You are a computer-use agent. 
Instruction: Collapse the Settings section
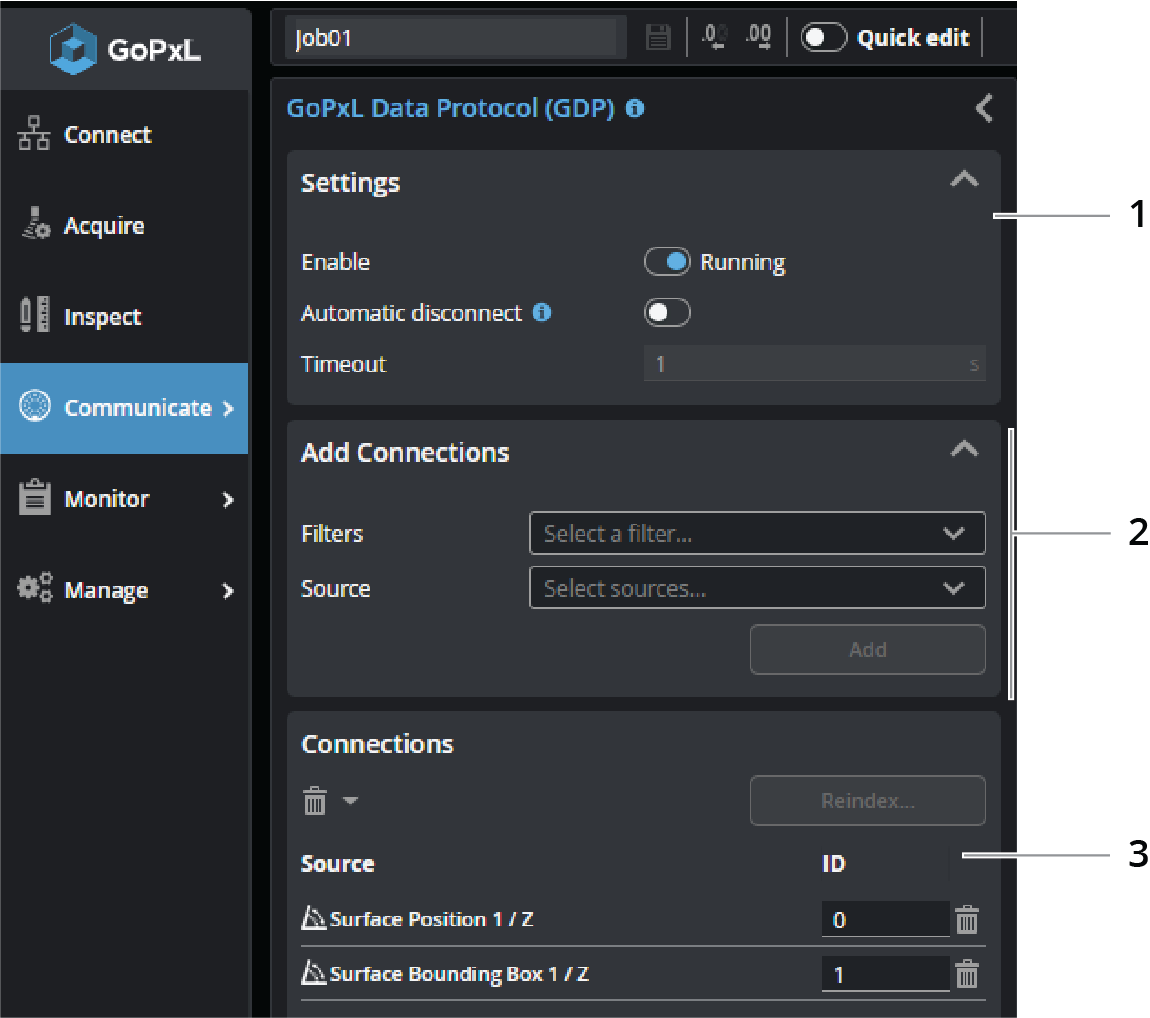[x=964, y=181]
